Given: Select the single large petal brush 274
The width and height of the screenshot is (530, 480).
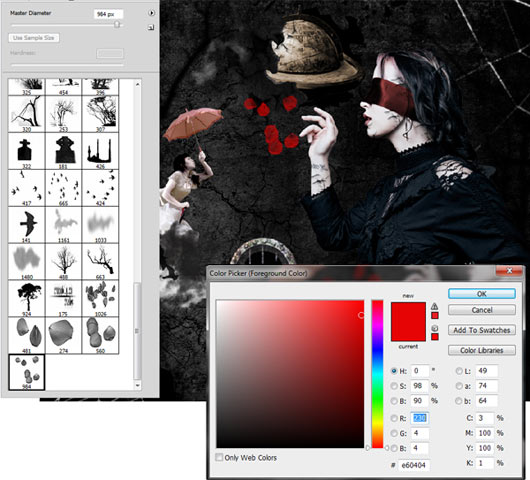Looking at the screenshot, I should 63,335.
